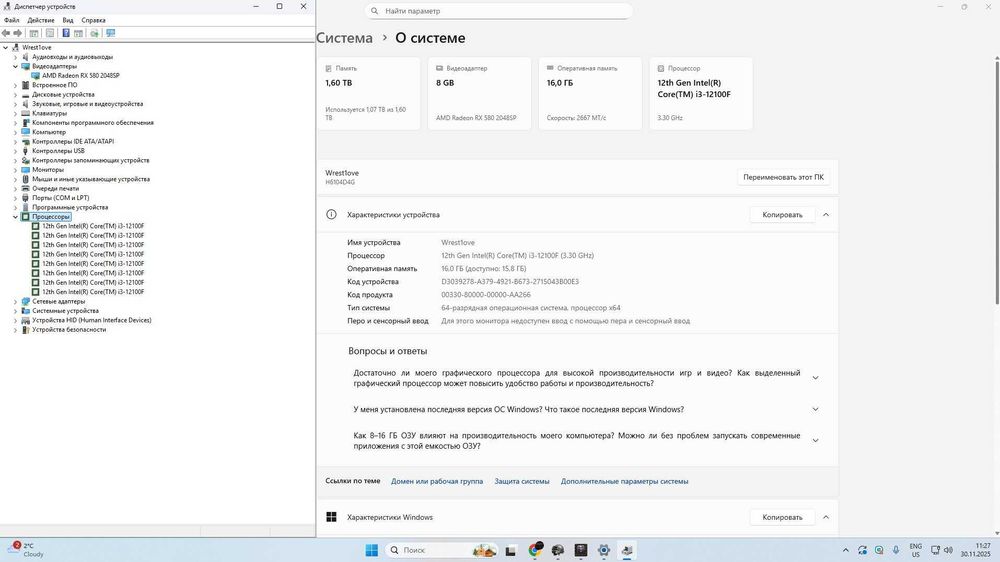Image resolution: width=1000 pixels, height=562 pixels.
Task: Select Контроллеры IDE ATA/ATAPI item
Action: pyautogui.click(x=73, y=142)
